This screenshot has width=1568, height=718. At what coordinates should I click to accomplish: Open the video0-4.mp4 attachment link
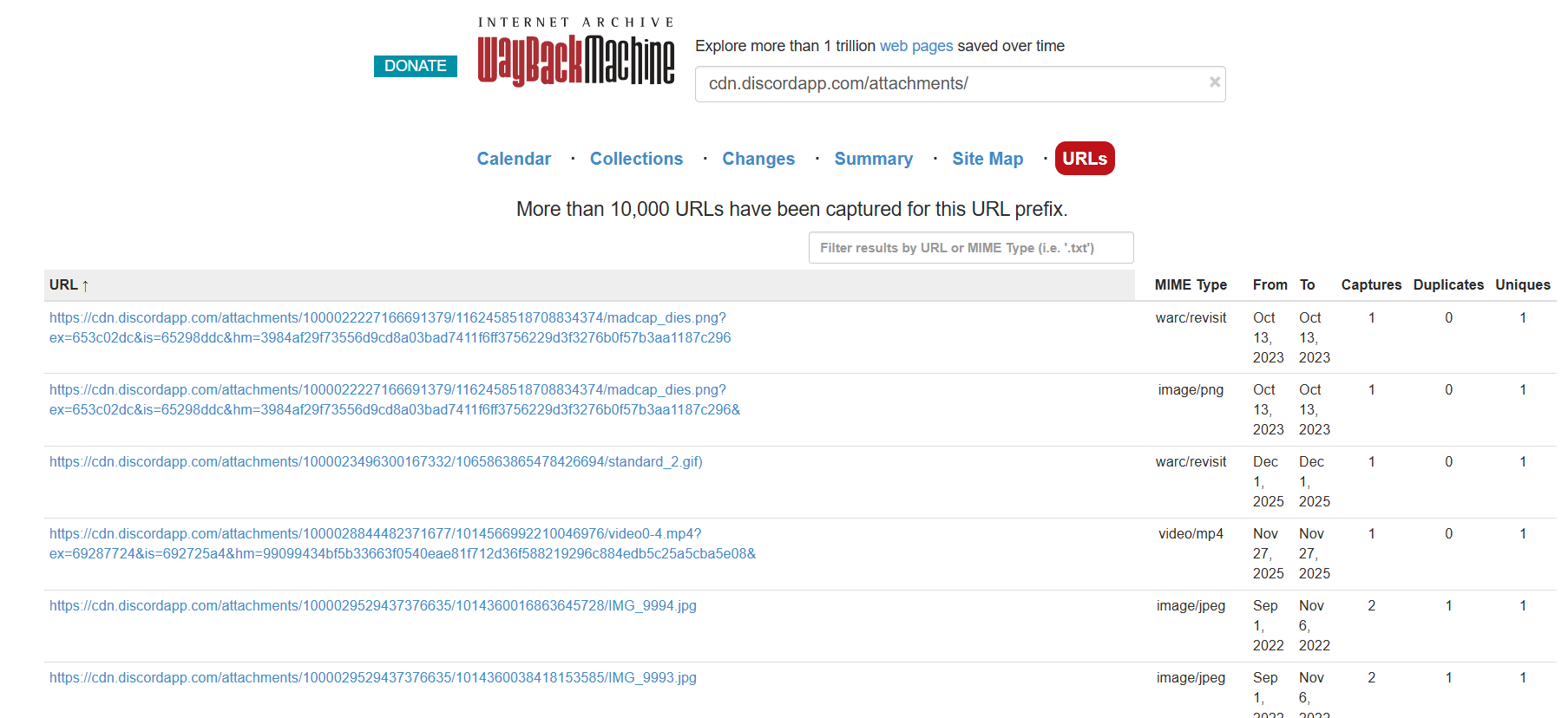403,544
